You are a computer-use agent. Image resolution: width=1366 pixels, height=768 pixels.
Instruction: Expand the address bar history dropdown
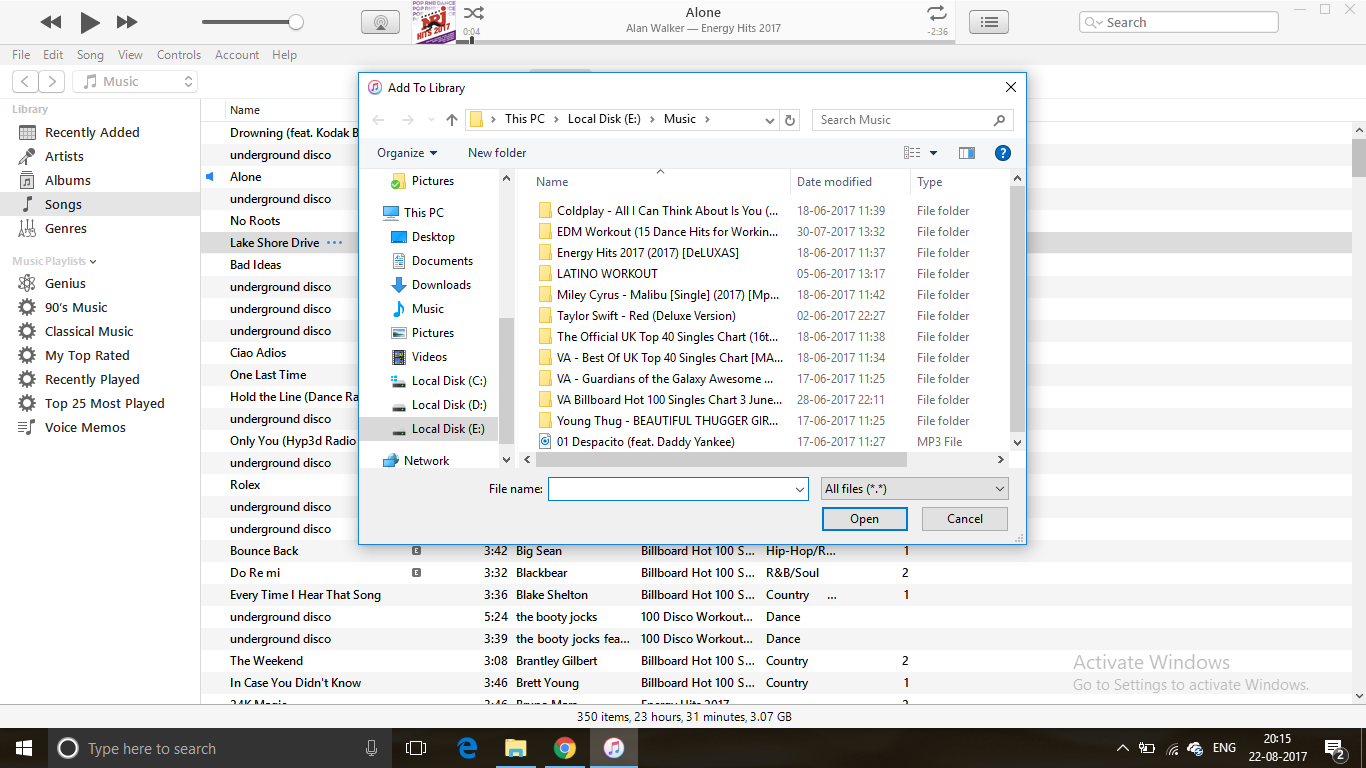click(x=769, y=120)
